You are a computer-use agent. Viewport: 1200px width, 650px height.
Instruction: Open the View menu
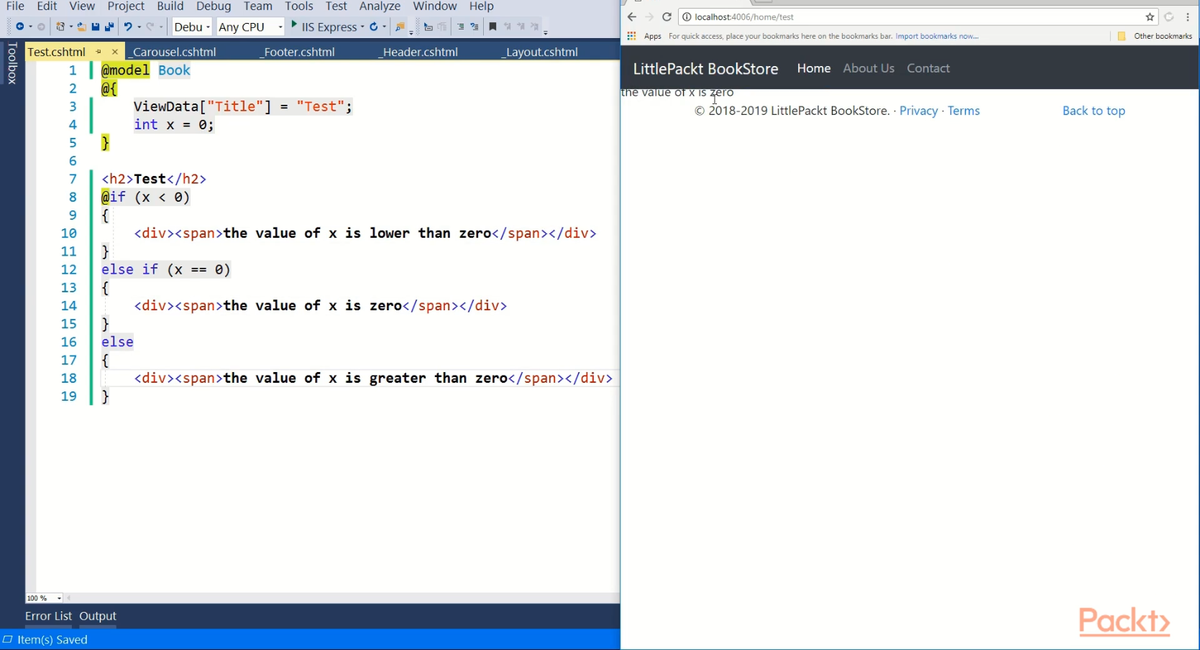coord(82,6)
